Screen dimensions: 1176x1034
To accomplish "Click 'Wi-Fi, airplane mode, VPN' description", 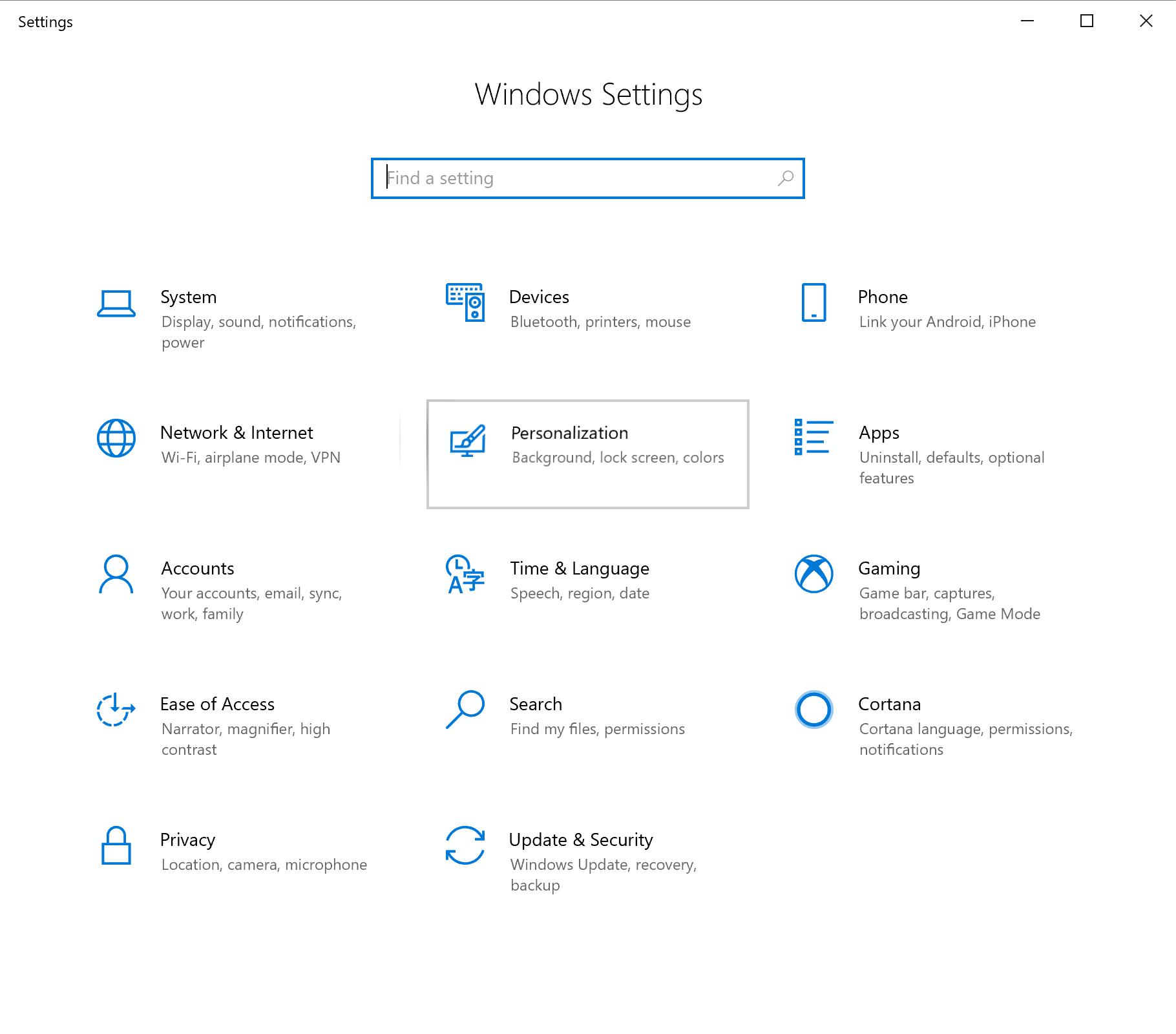I will coord(251,458).
